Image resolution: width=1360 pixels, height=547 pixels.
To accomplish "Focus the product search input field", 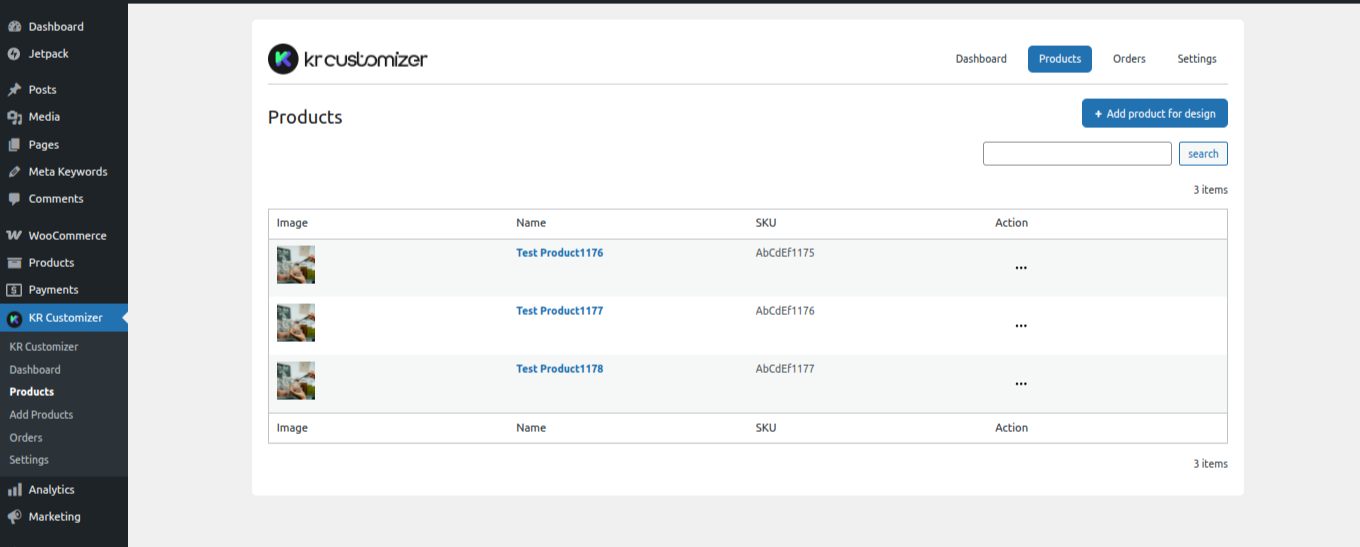I will coord(1076,154).
